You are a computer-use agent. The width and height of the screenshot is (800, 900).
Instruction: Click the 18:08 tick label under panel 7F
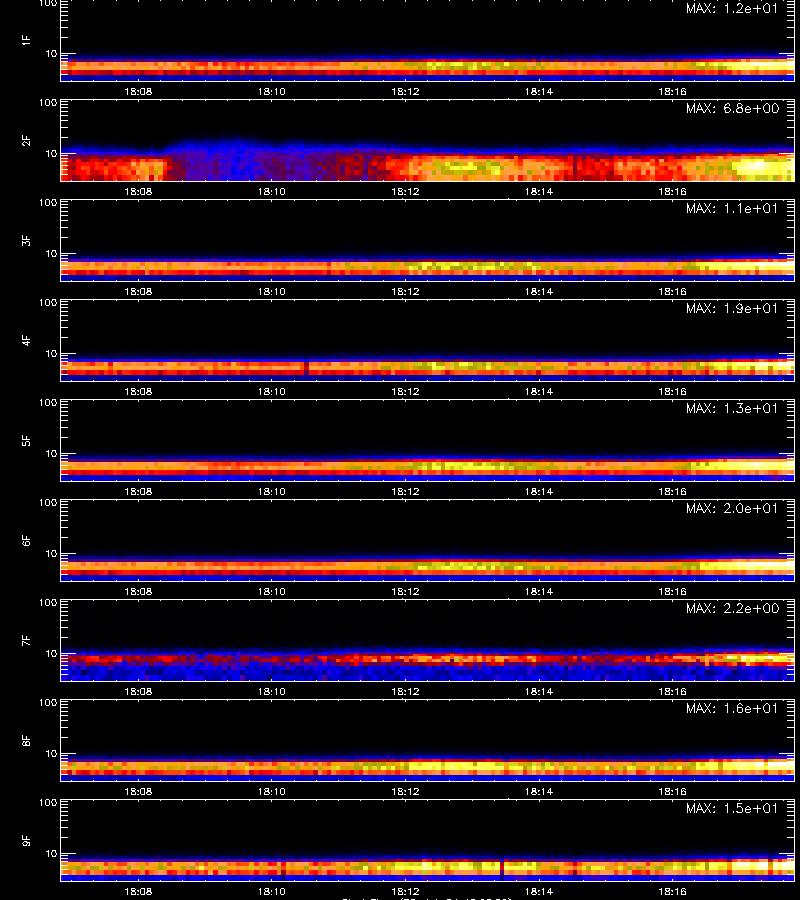138,691
